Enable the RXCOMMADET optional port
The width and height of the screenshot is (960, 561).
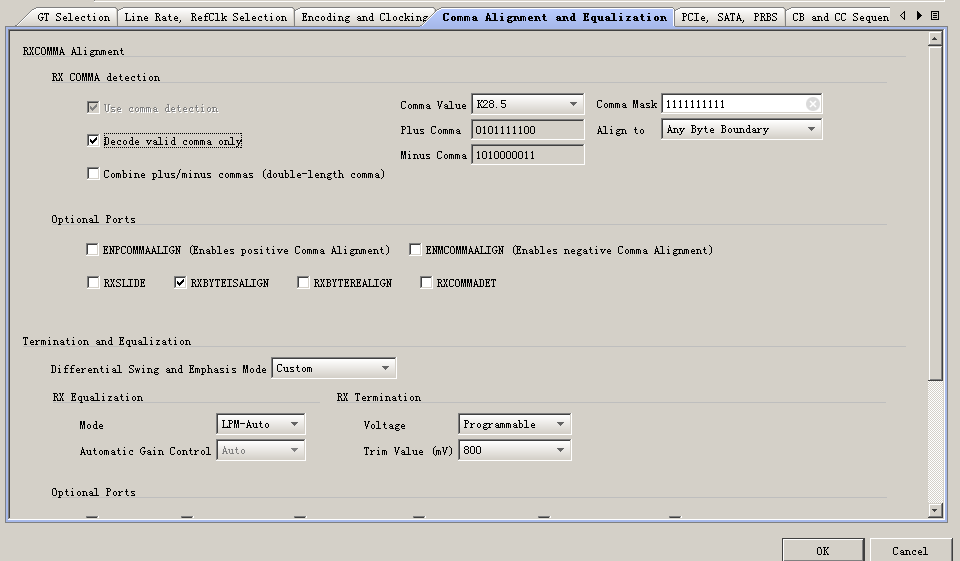(x=427, y=283)
